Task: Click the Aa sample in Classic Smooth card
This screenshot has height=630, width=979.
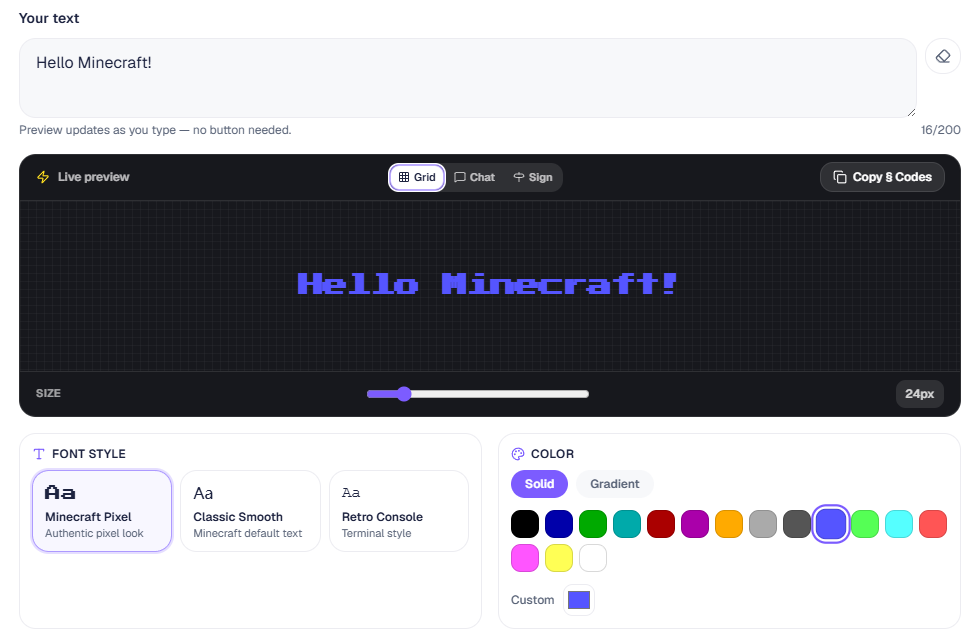Action: [x=203, y=493]
